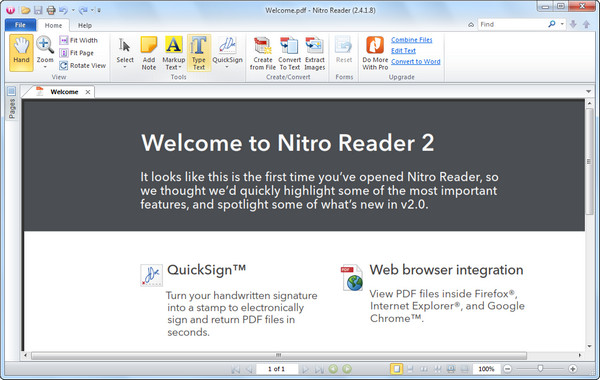Open the undo history dropdown arrow
The width and height of the screenshot is (600, 380).
point(73,10)
